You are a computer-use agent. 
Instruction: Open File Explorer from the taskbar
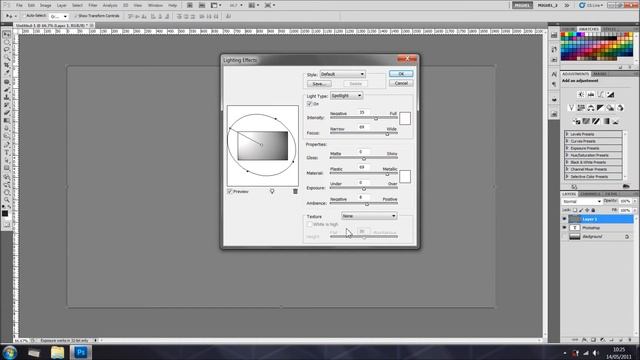click(x=58, y=352)
